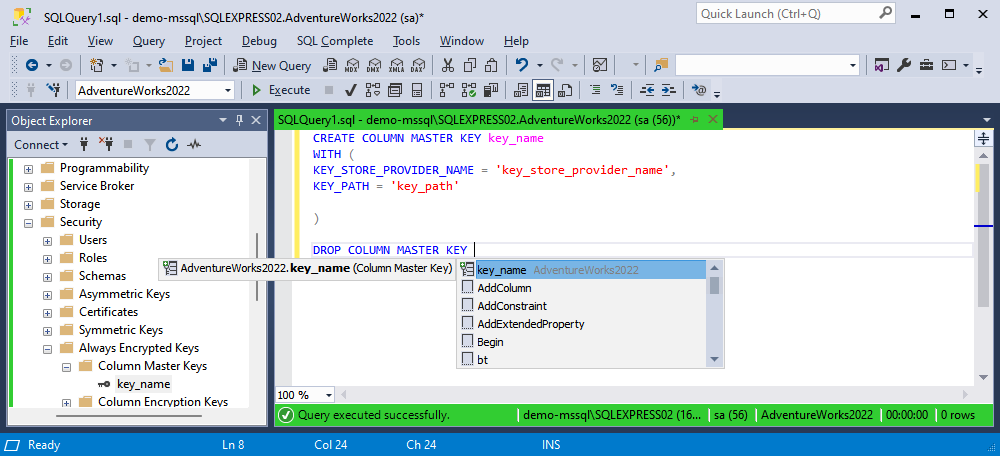Click the Activity Monitor icon

pos(600,65)
